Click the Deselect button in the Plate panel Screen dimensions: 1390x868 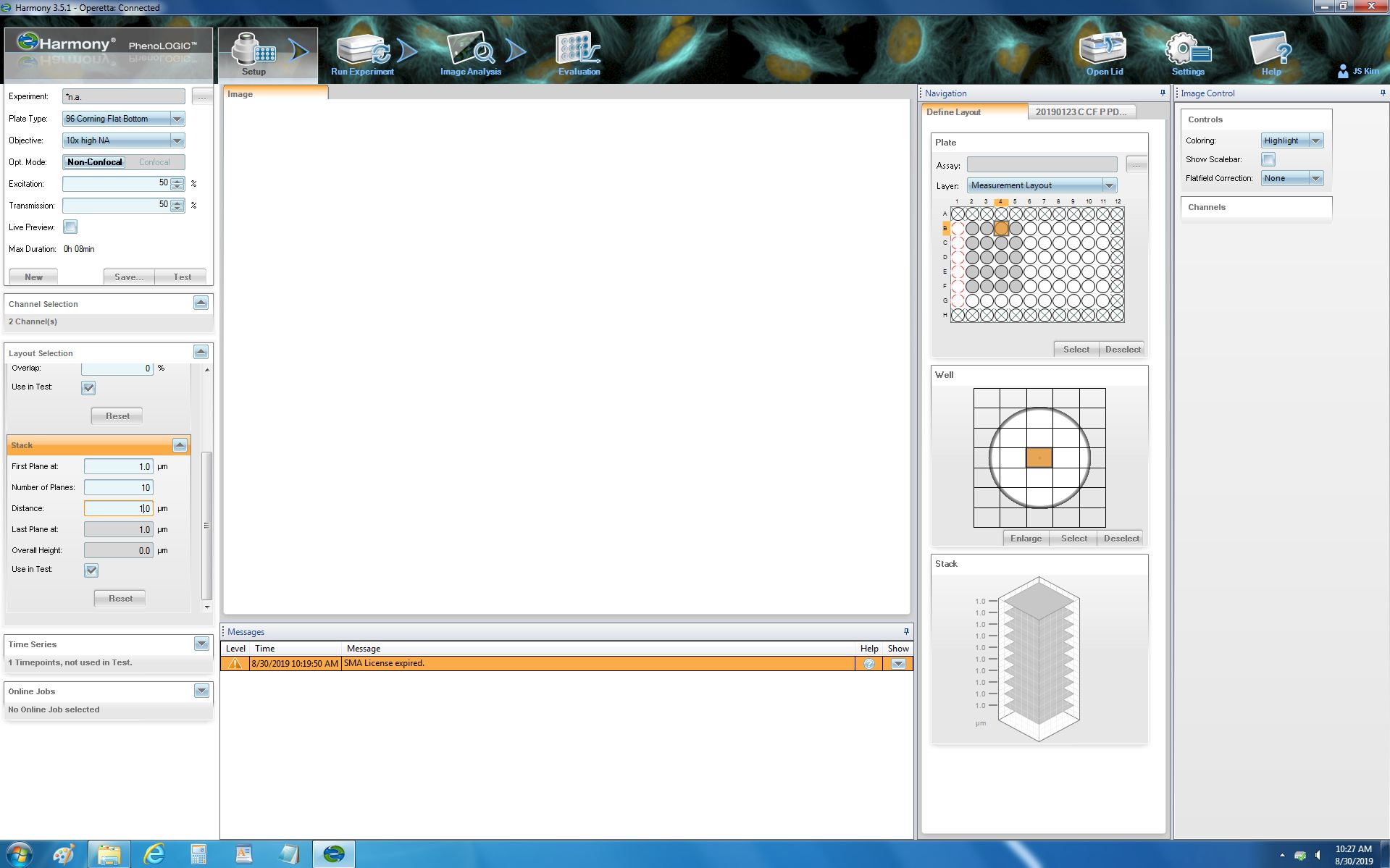(1122, 349)
